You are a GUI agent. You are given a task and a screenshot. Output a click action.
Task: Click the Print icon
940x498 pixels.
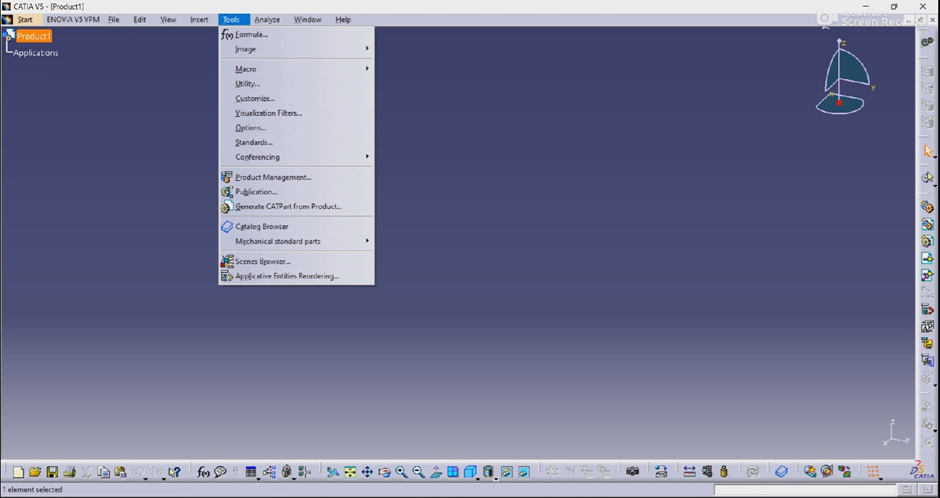pos(70,472)
